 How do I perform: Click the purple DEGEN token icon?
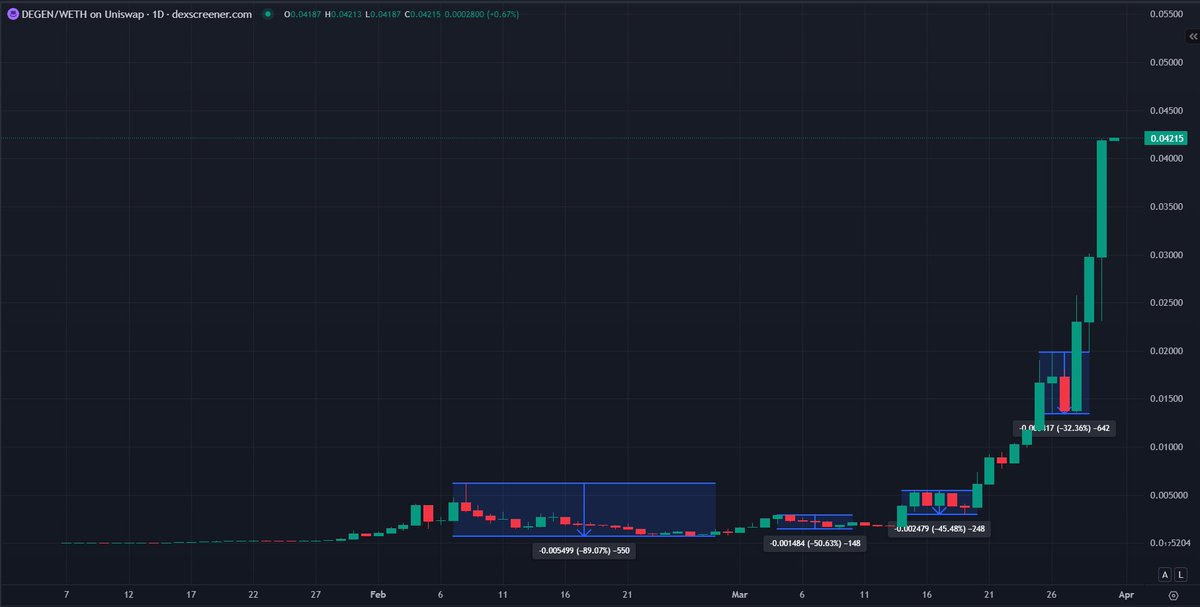11,14
